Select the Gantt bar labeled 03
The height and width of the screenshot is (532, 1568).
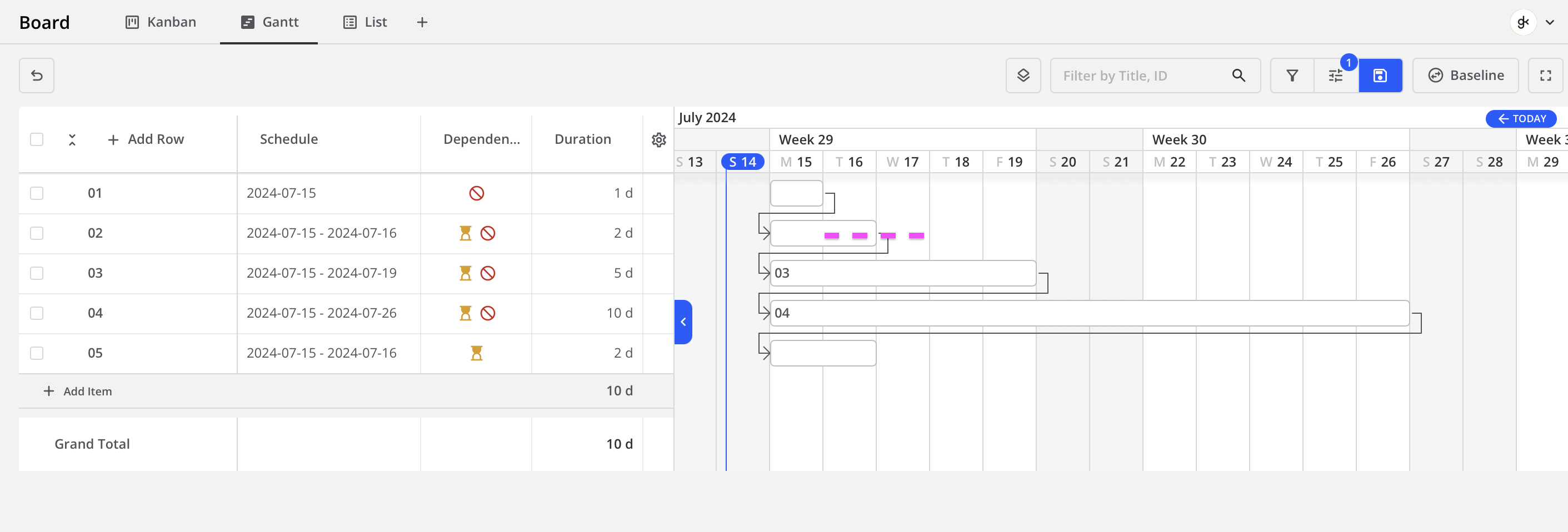click(903, 273)
